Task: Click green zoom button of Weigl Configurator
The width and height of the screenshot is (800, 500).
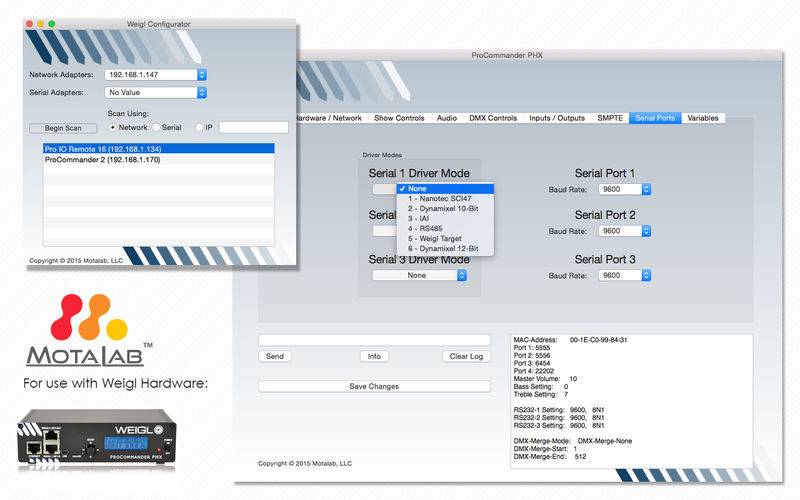Action: [52, 24]
